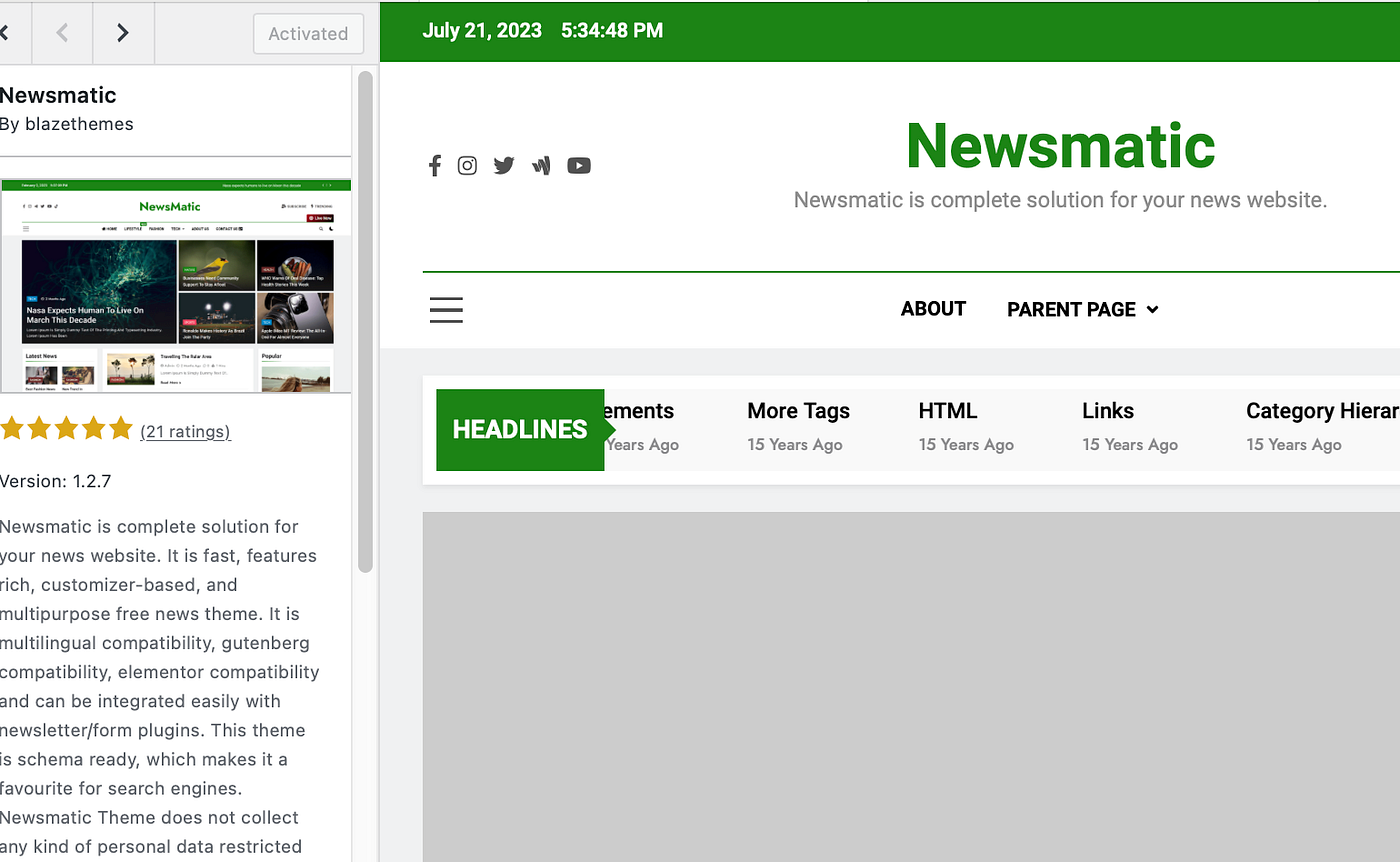Go to the previous theme arrow
The image size is (1400, 862).
[x=62, y=33]
